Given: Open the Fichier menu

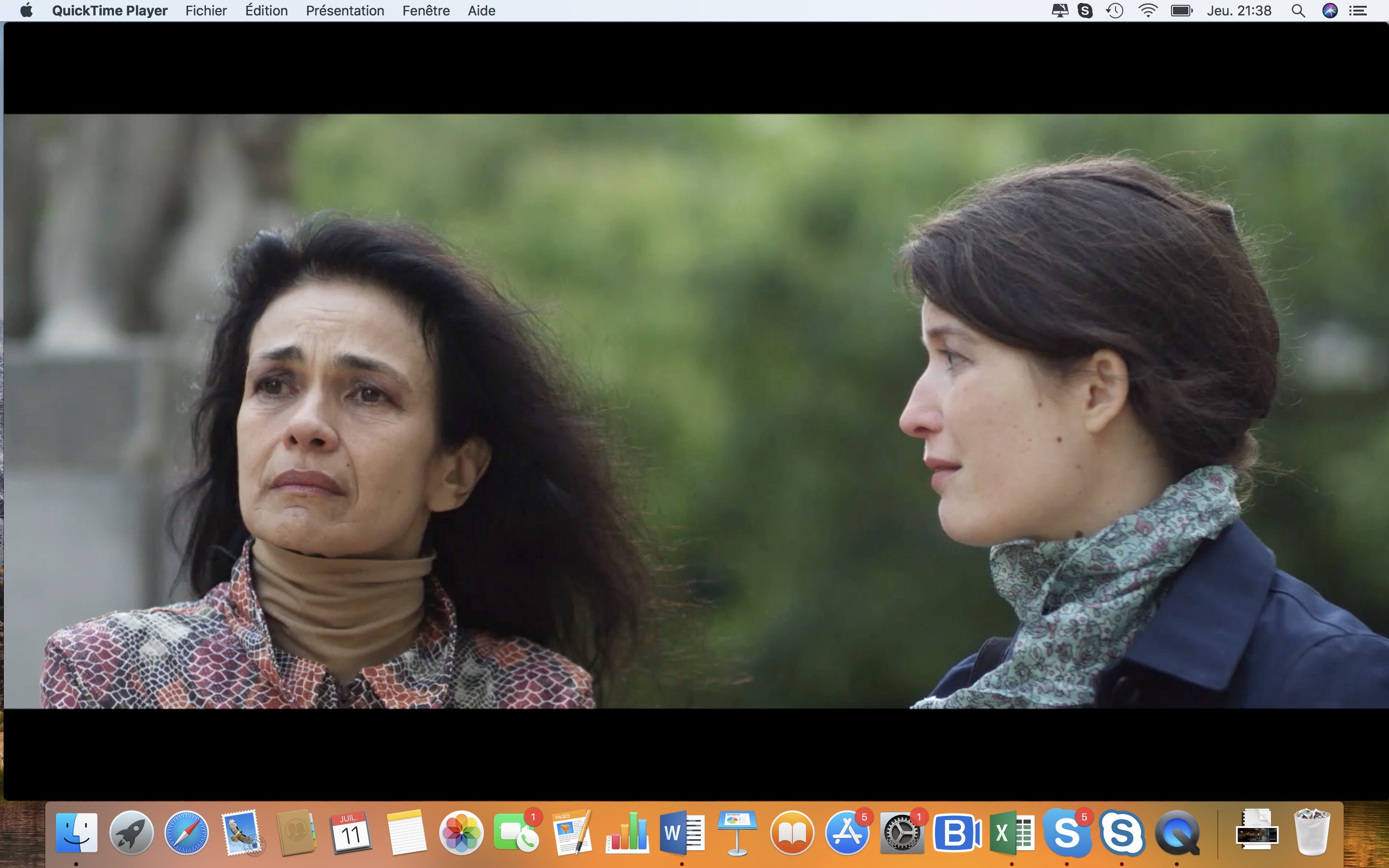Looking at the screenshot, I should click(x=205, y=10).
